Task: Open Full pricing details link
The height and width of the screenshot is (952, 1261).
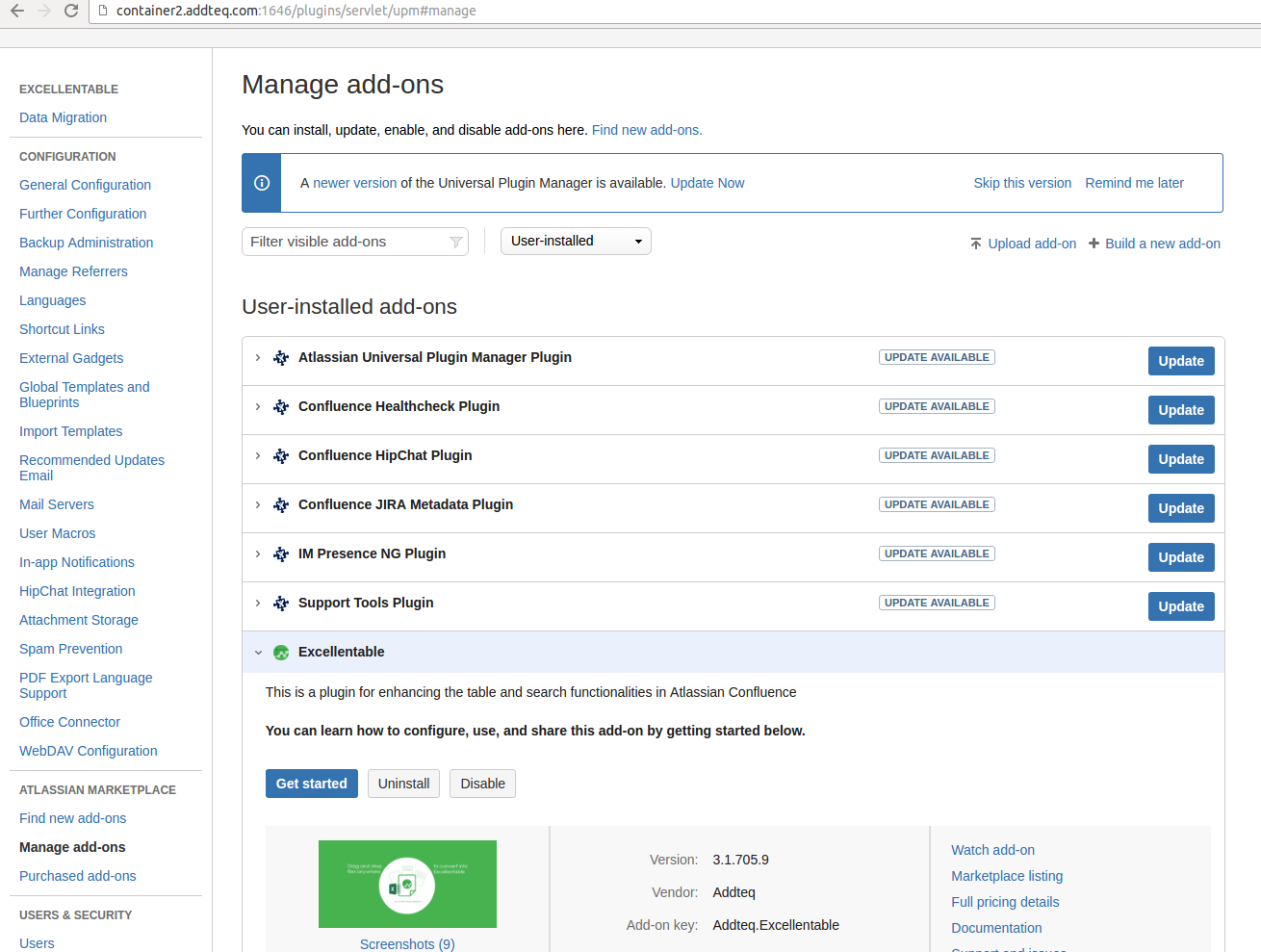Action: (1005, 902)
